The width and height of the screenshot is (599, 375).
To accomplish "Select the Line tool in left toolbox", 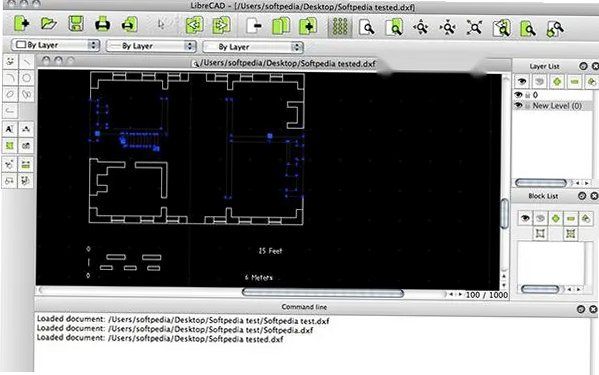I will (26, 61).
